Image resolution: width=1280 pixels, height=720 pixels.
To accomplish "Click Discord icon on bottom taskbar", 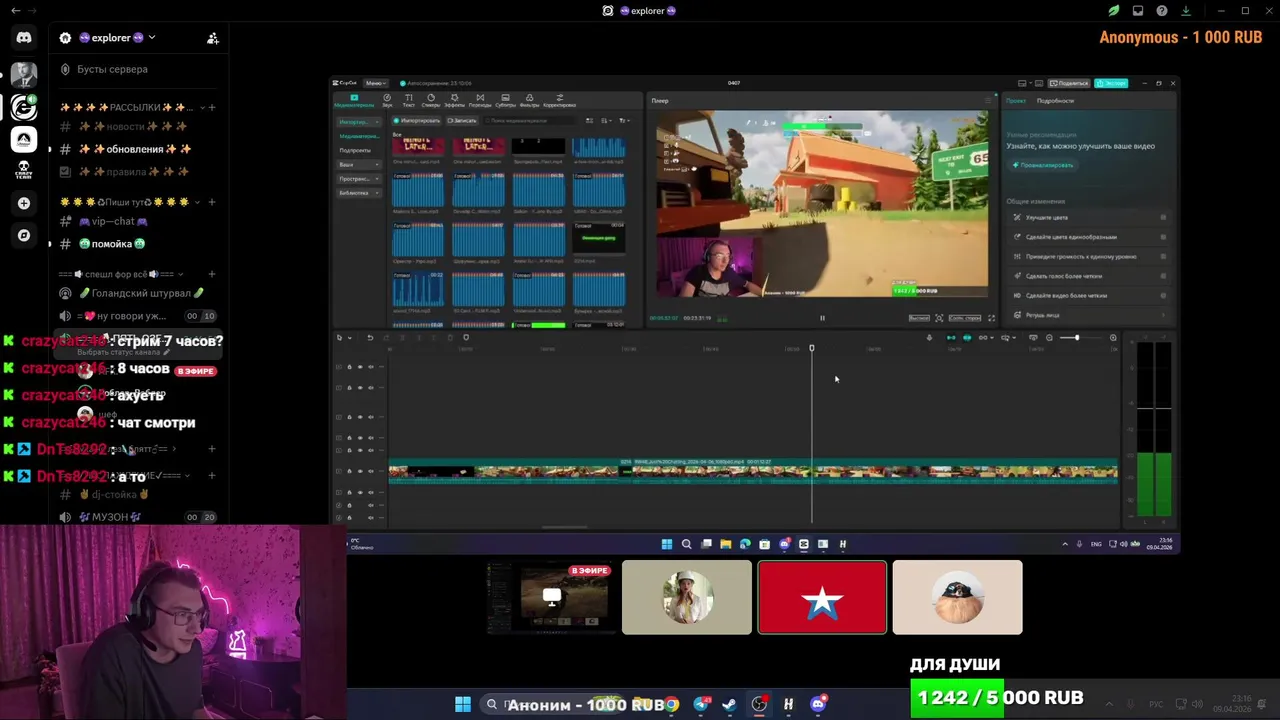I will (819, 704).
